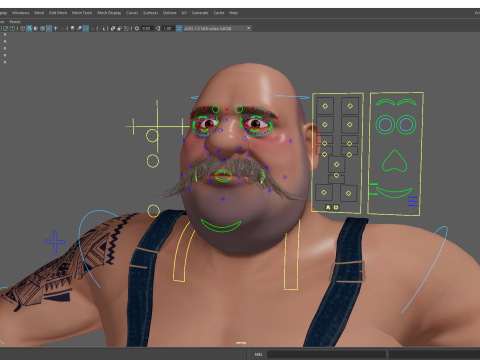Toggle wireframe on shaded icon
This screenshot has width=480, height=360.
[x=42, y=28]
